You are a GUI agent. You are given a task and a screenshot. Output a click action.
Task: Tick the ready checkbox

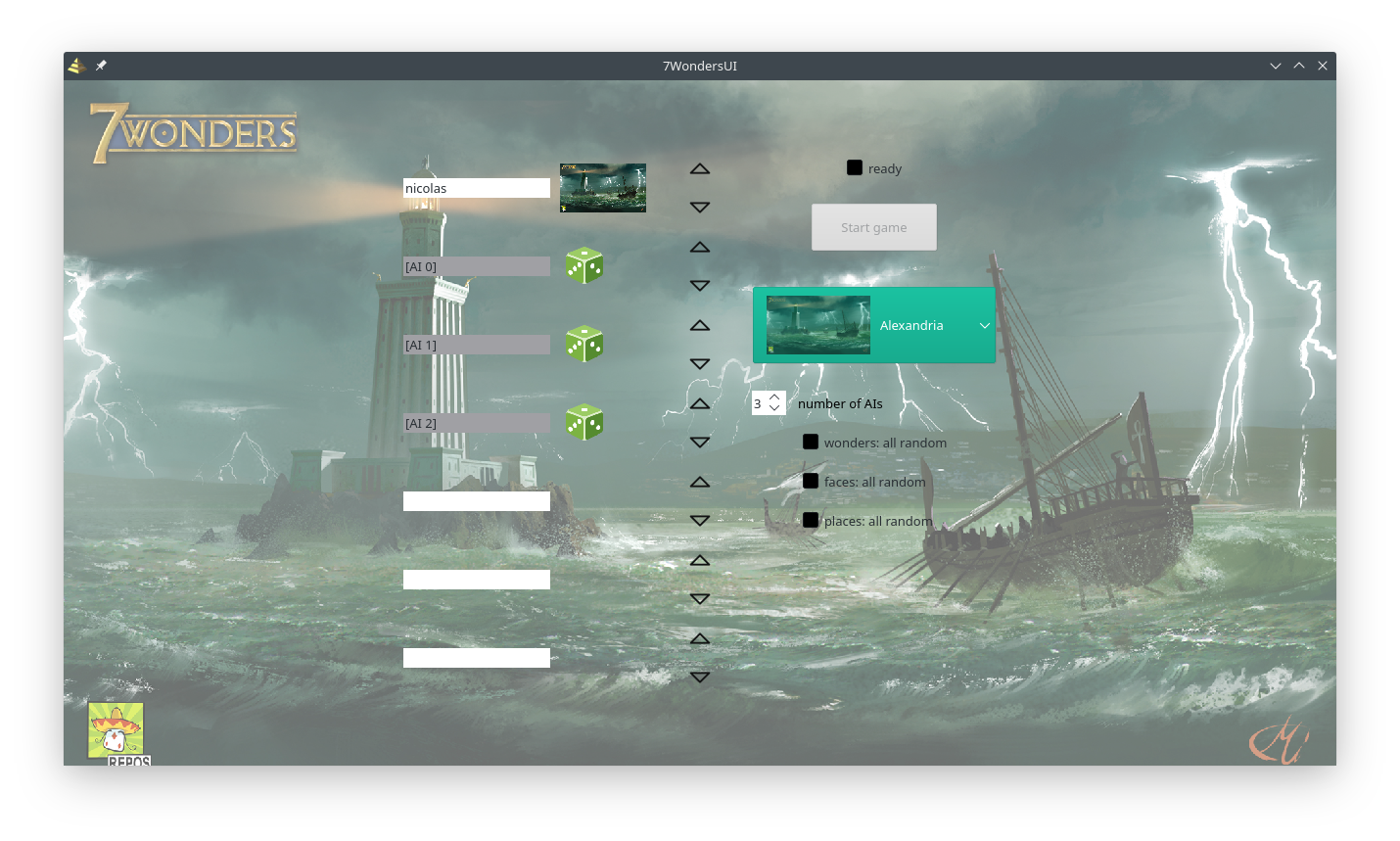[855, 167]
